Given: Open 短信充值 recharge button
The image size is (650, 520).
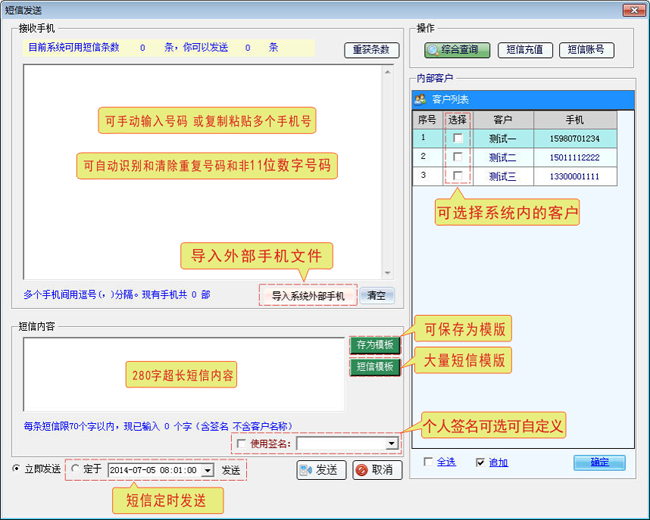Looking at the screenshot, I should (x=524, y=49).
